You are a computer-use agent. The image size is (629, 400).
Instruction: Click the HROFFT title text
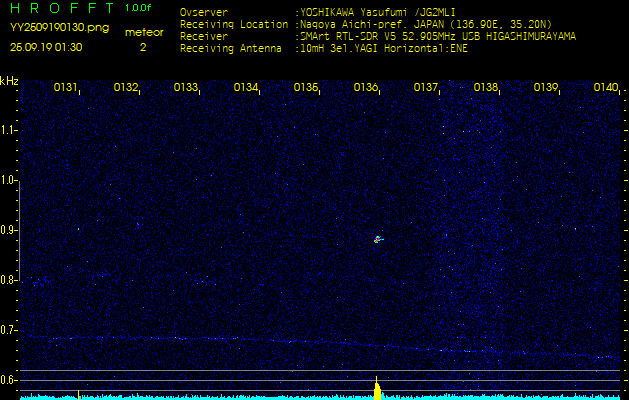pyautogui.click(x=62, y=8)
